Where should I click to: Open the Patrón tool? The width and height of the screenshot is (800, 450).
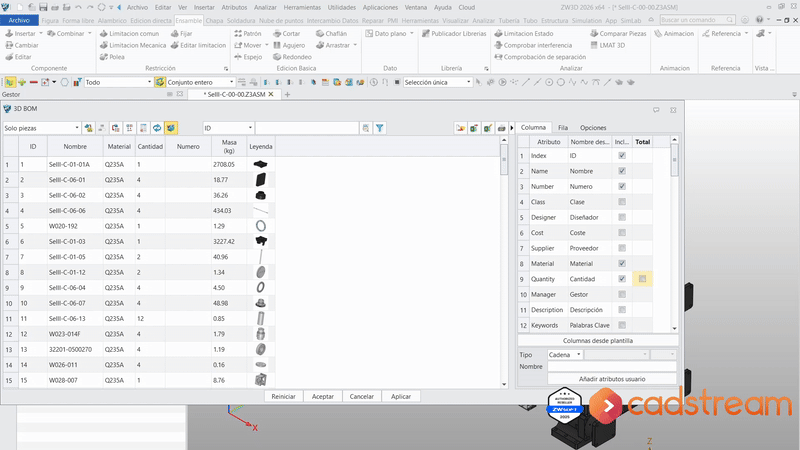(248, 33)
